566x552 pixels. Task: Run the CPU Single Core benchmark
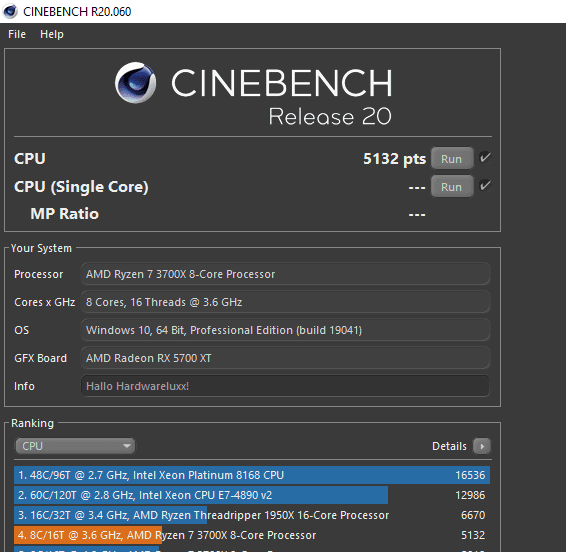[452, 187]
